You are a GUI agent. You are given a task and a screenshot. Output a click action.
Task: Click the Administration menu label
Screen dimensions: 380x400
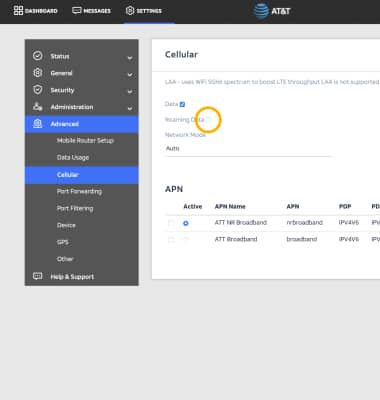point(72,107)
